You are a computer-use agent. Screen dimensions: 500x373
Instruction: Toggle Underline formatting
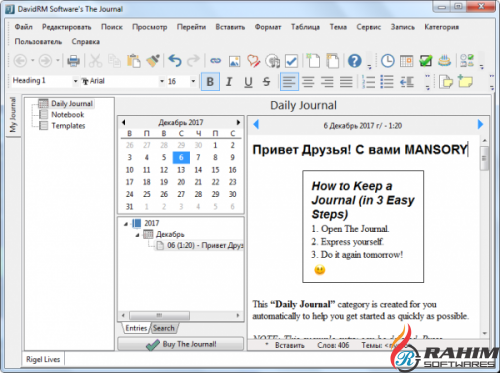tap(248, 82)
